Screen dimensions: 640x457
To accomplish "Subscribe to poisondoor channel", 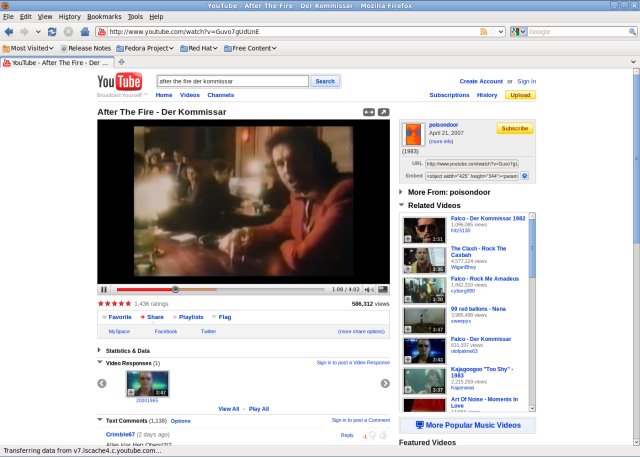I will pyautogui.click(x=515, y=128).
